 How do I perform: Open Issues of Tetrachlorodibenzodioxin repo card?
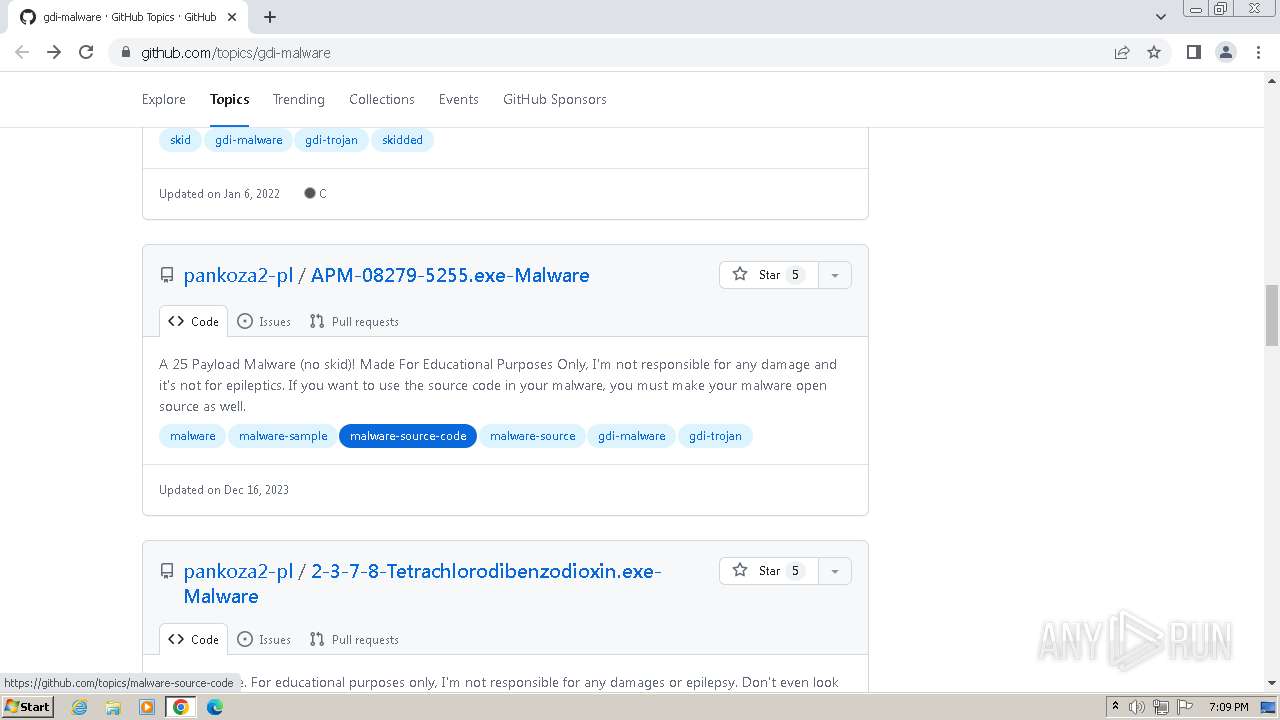pyautogui.click(x=264, y=639)
